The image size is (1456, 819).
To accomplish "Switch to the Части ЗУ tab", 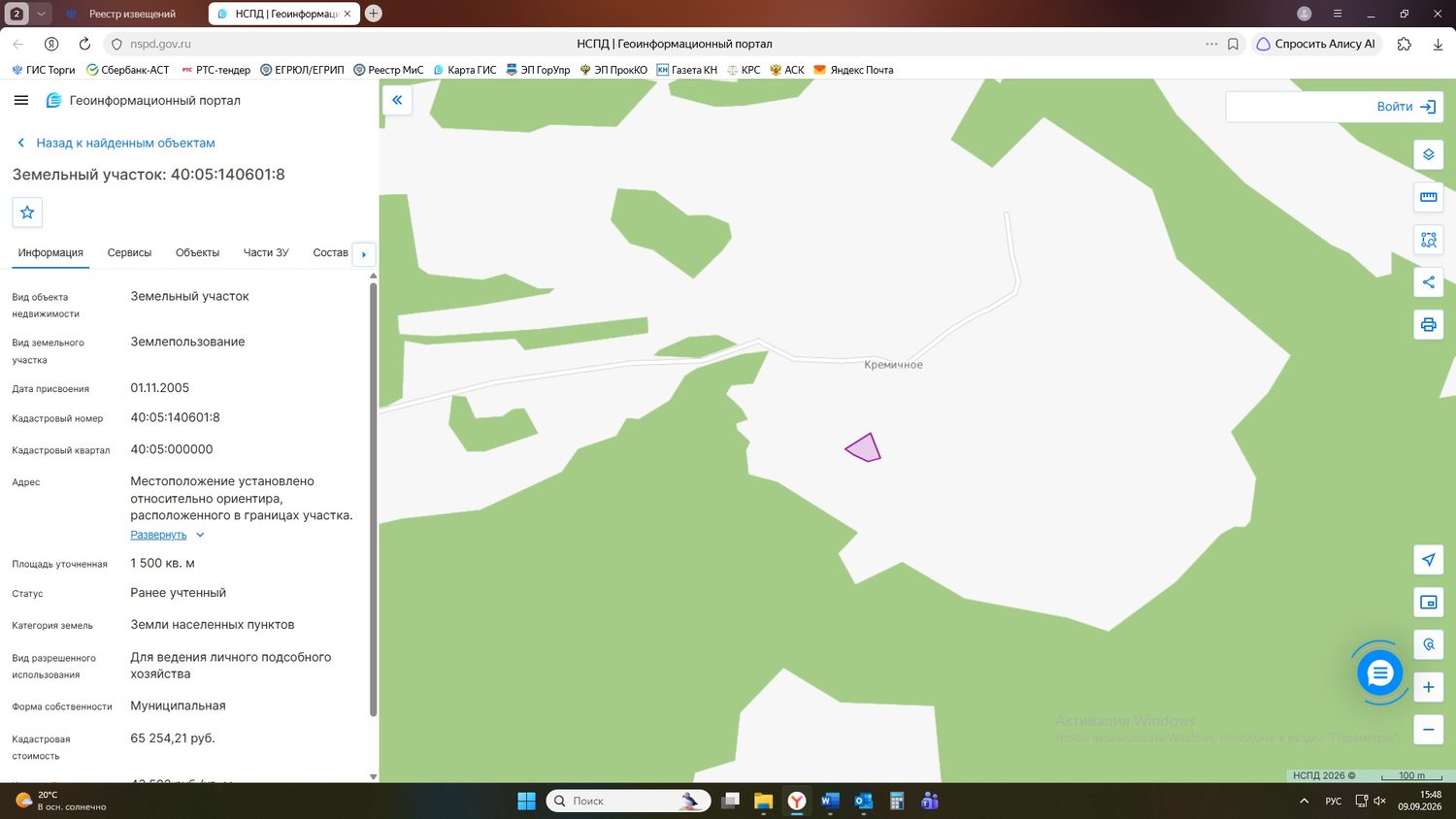I will click(266, 252).
